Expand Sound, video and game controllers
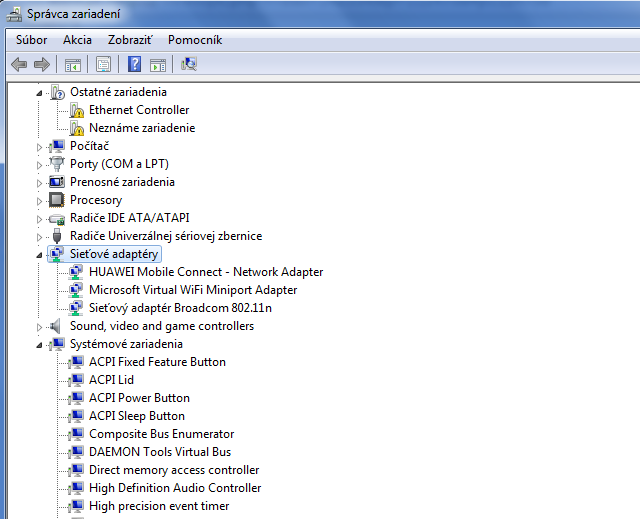This screenshot has width=640, height=519. tap(41, 327)
